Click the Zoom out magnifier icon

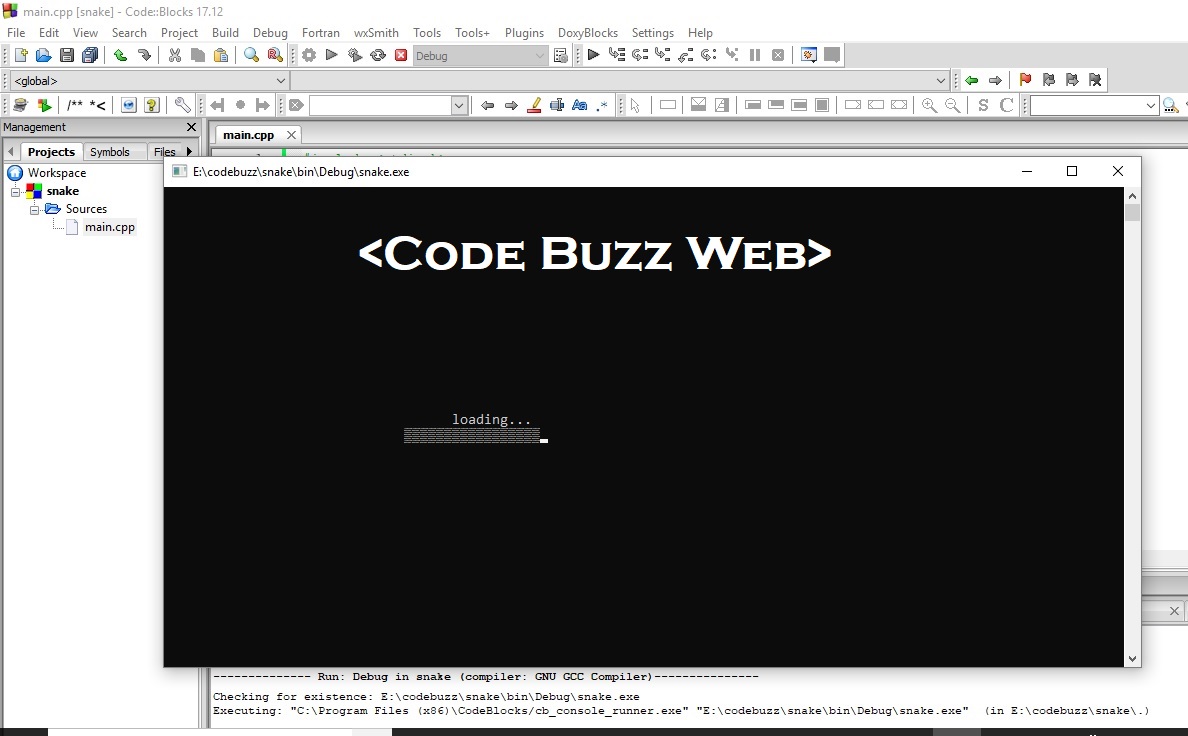952,105
